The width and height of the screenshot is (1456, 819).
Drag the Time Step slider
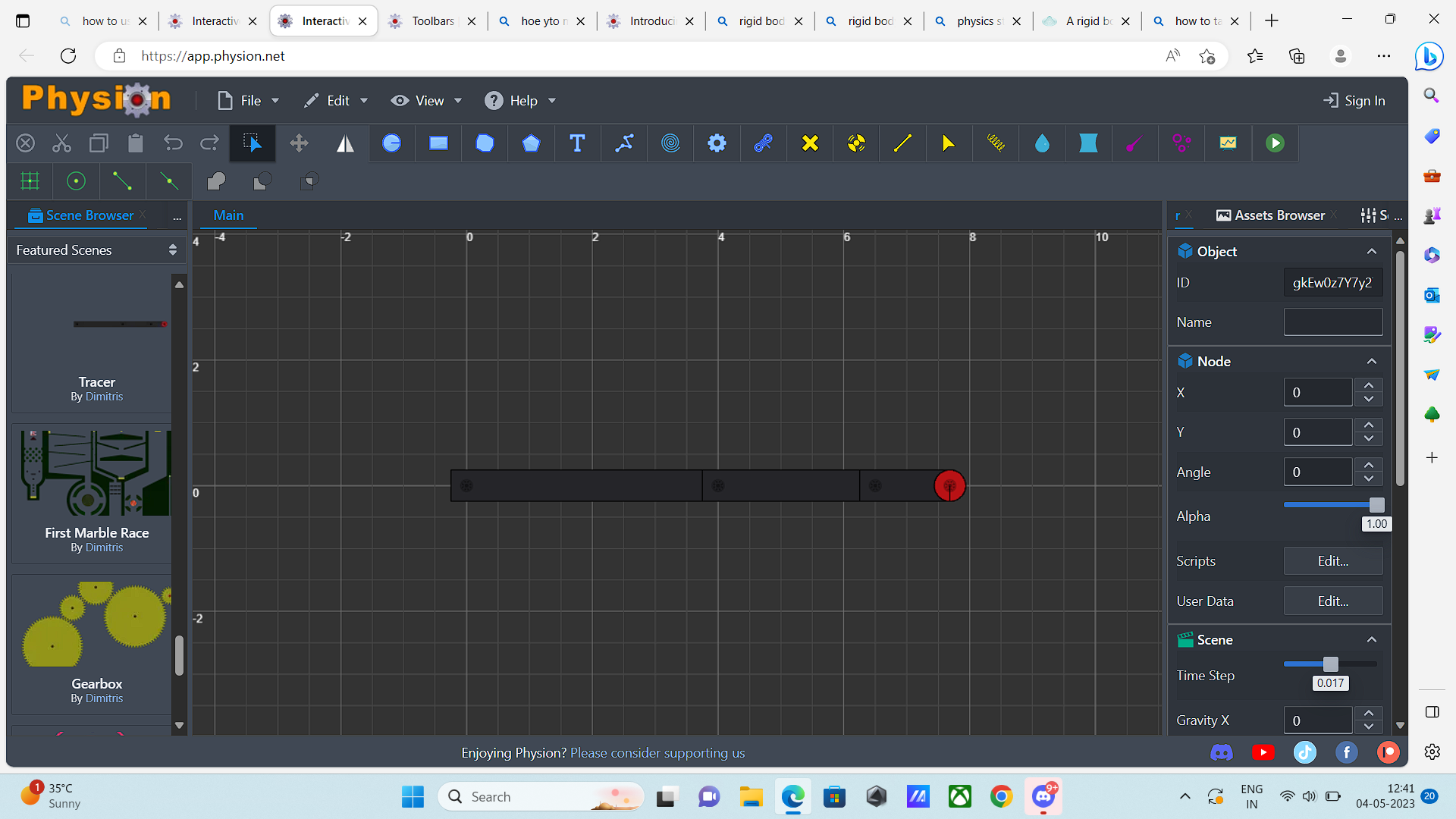point(1330,664)
